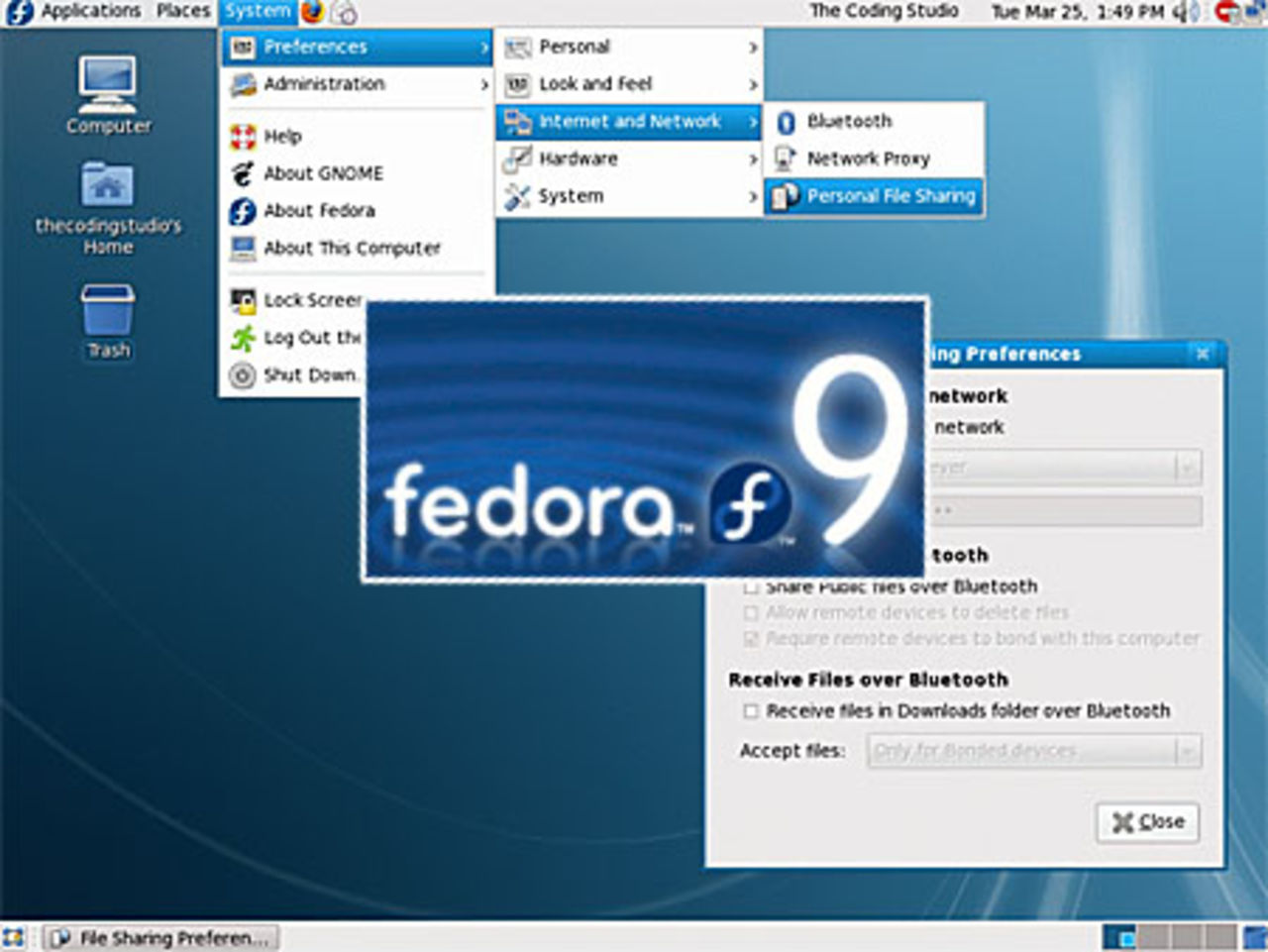This screenshot has height=952, width=1268.
Task: Click the Bluetooth menu icon
Action: (x=786, y=122)
